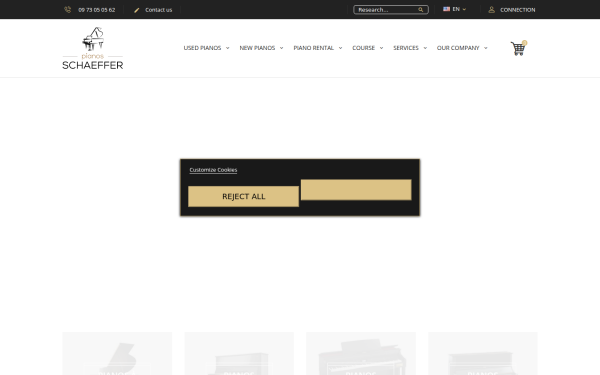600x375 pixels.
Task: Open the Used Pianos menu
Action: [202, 48]
